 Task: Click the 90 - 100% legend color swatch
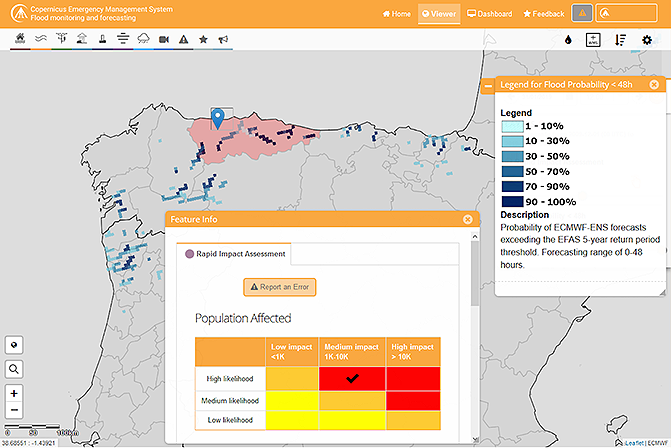510,201
